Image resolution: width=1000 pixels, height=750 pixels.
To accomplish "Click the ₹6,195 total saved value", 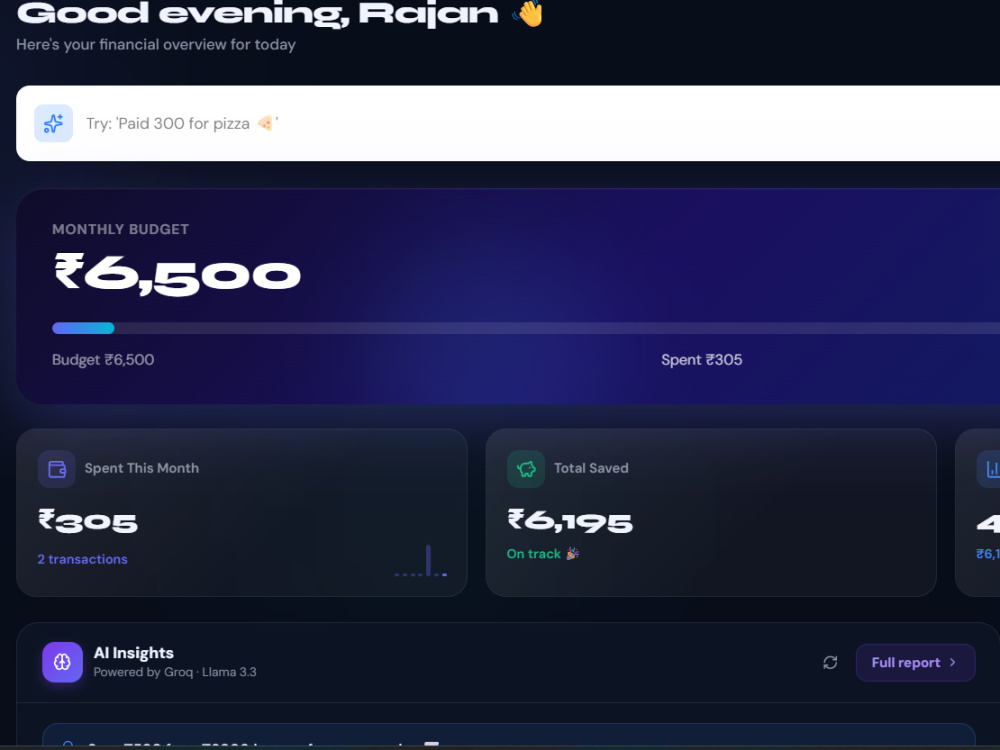I will click(x=570, y=520).
